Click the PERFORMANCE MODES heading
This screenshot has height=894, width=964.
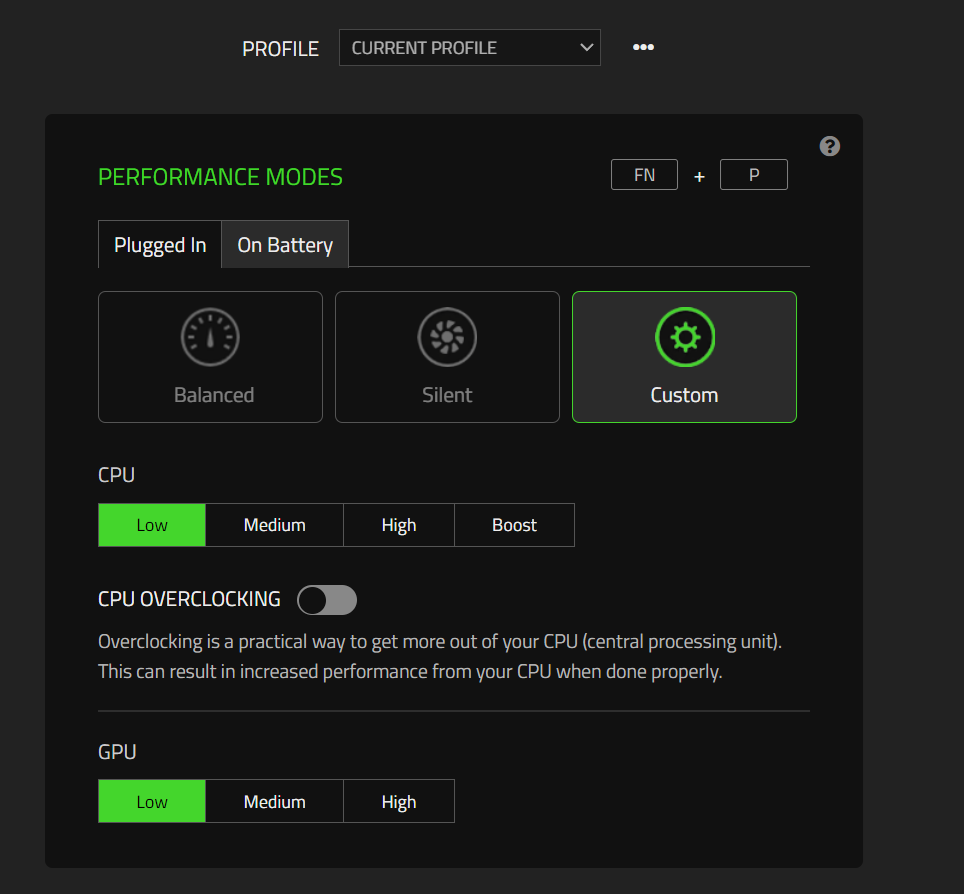(x=220, y=177)
